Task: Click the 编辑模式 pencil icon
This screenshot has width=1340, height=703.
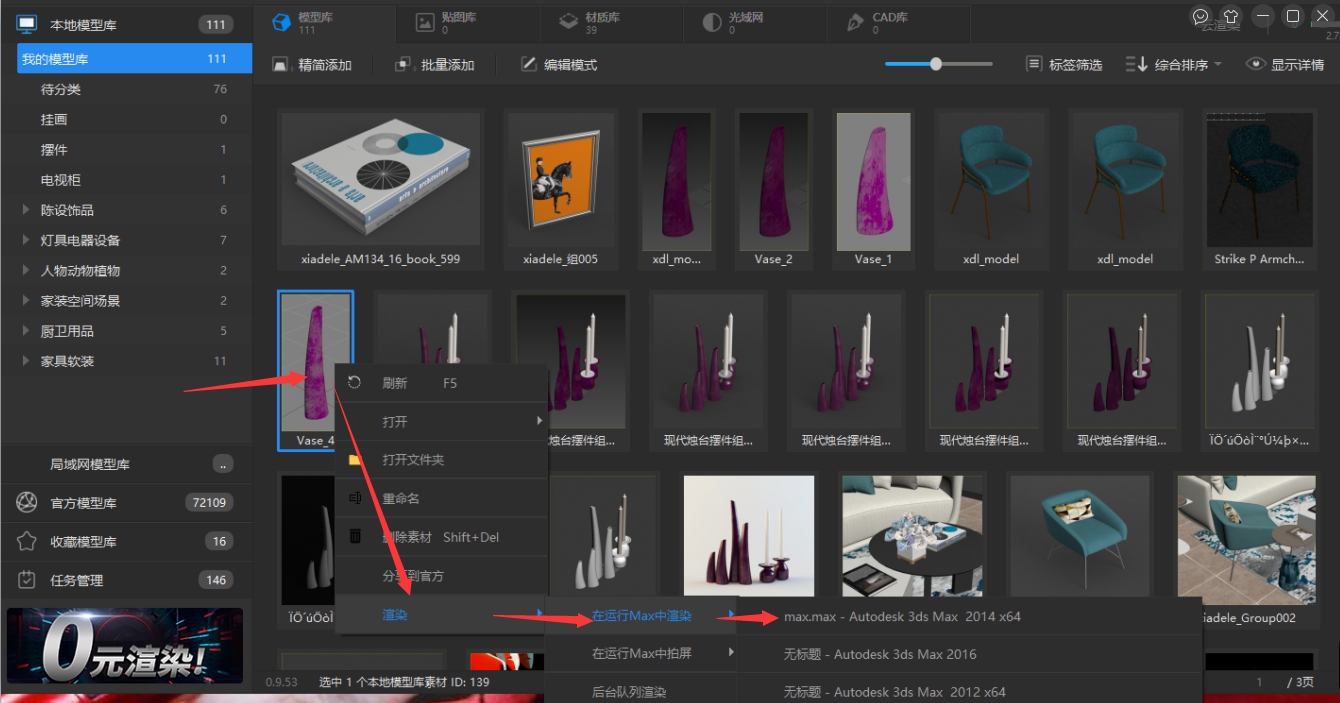Action: 529,64
